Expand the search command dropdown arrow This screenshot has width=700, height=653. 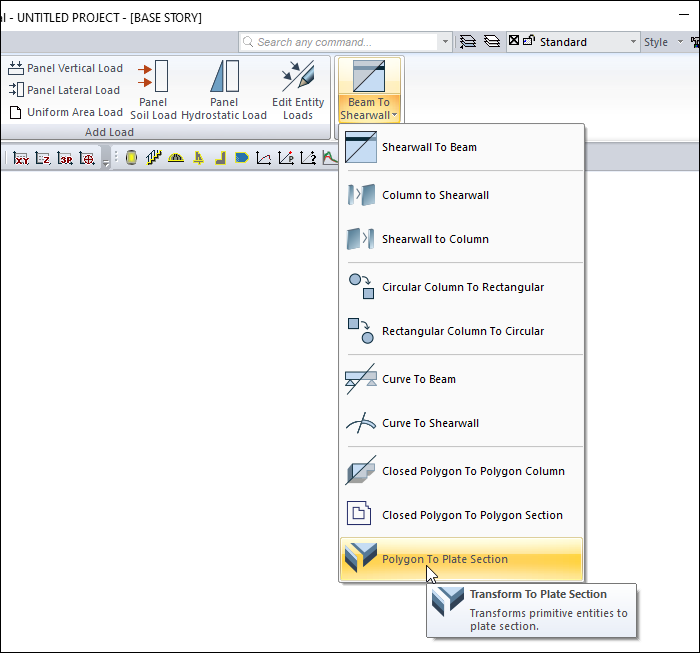[x=445, y=42]
